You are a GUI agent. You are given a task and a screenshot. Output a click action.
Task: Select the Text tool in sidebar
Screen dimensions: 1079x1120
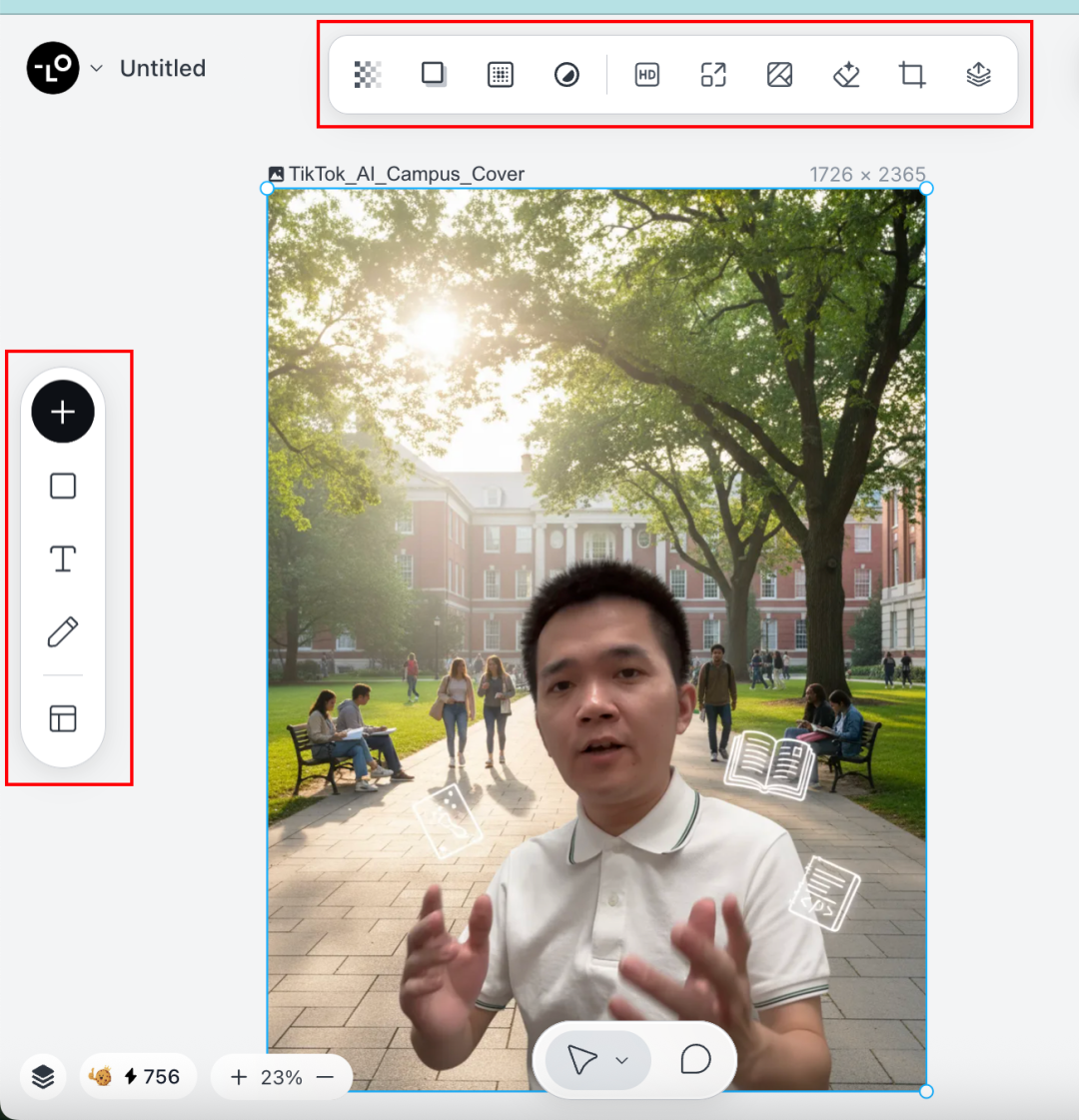(x=63, y=559)
